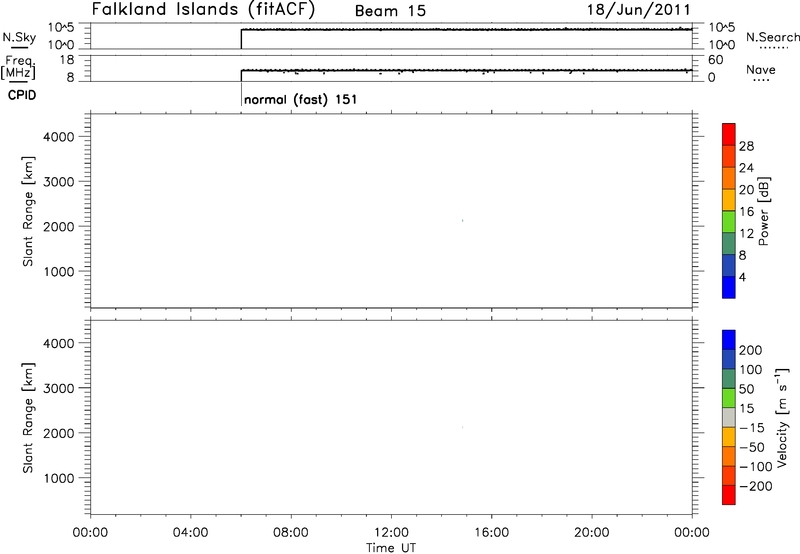This screenshot has height=554, width=800.
Task: Click the velocity panel "Slant Range [km]" axis title
Action: 28,418
